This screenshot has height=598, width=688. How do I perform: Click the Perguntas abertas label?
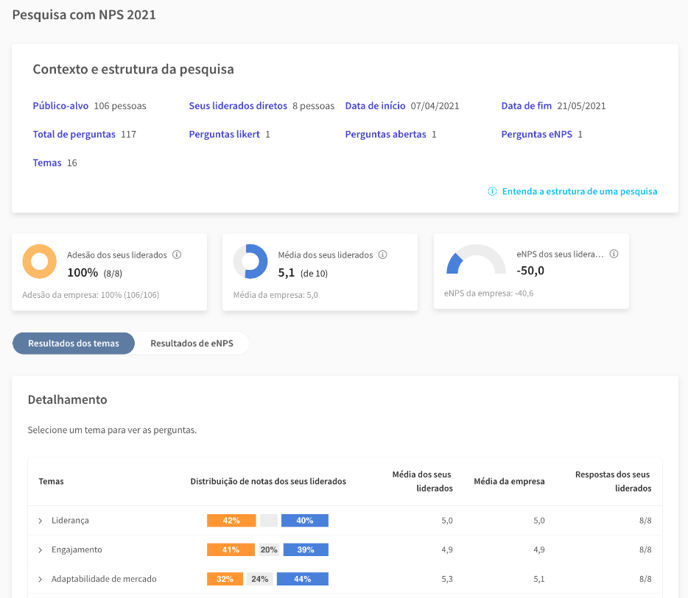pyautogui.click(x=386, y=134)
